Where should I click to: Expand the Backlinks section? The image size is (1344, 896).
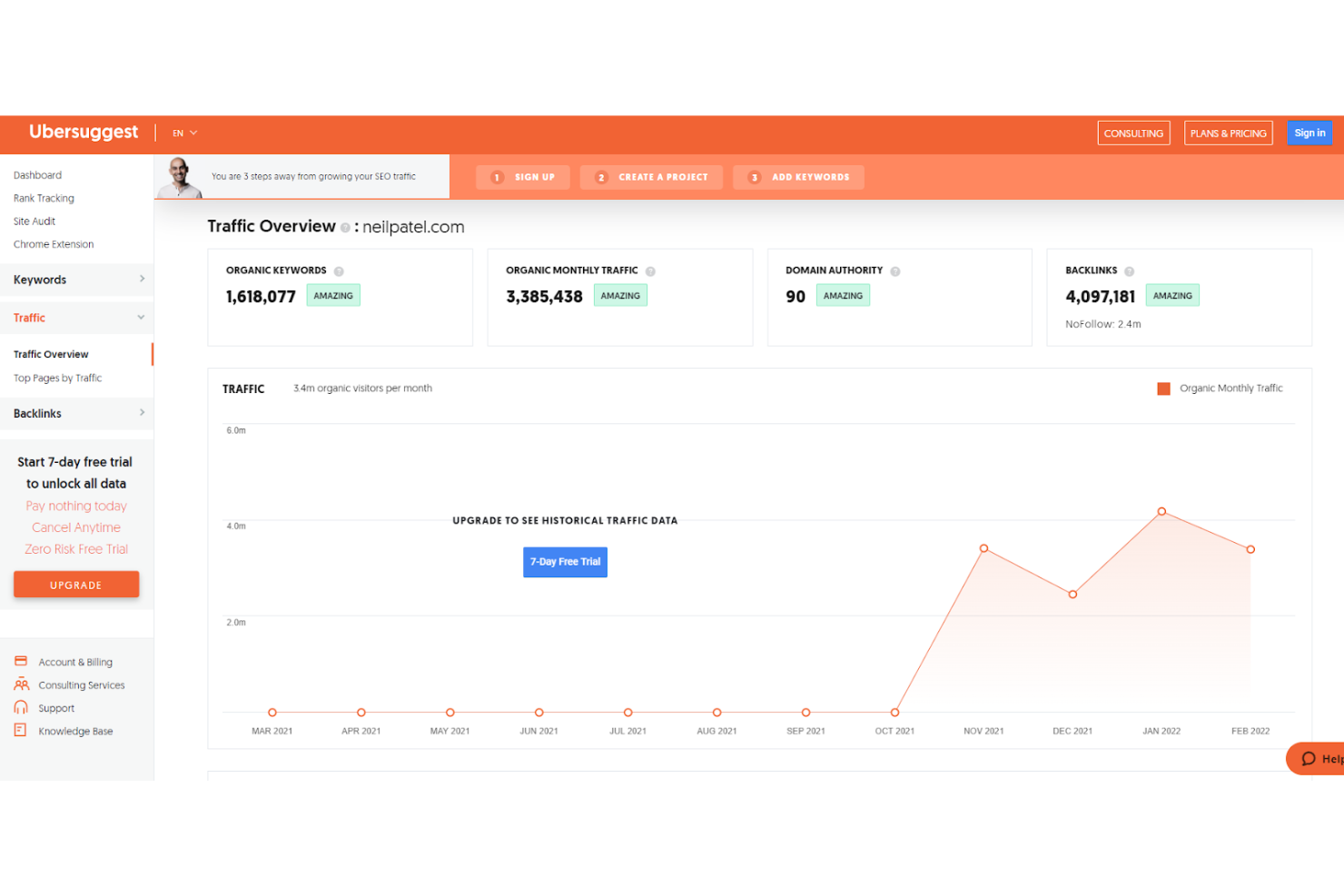pos(76,413)
